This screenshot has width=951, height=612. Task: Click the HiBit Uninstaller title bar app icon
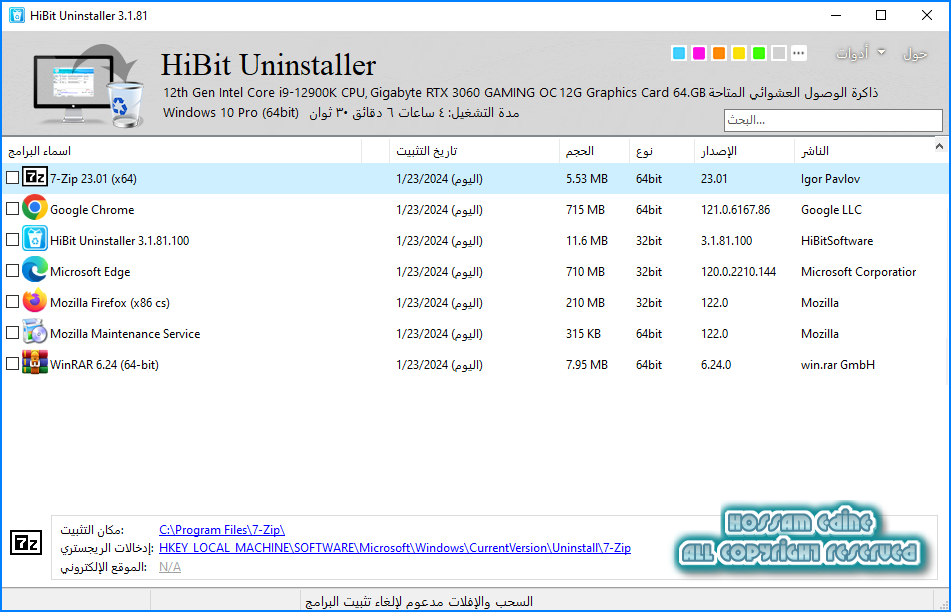tap(17, 15)
